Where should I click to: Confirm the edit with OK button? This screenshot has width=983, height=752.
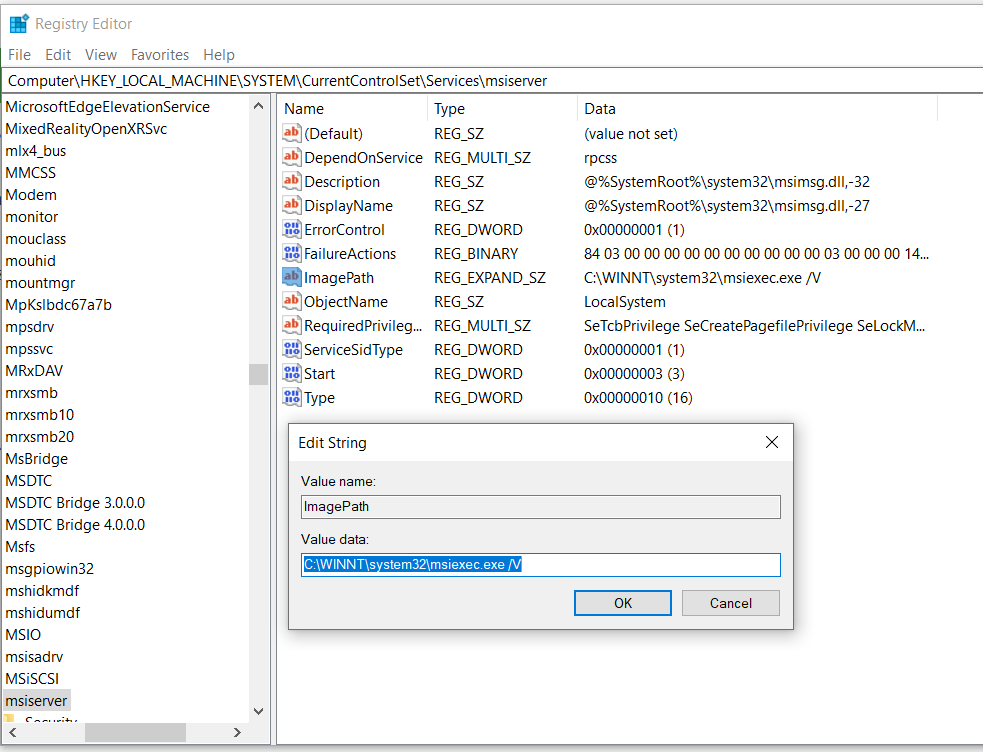click(623, 603)
